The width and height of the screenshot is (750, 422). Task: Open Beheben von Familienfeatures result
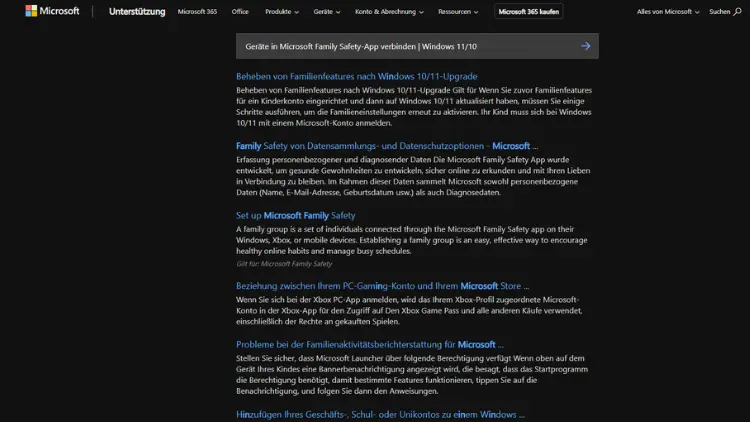(x=356, y=76)
